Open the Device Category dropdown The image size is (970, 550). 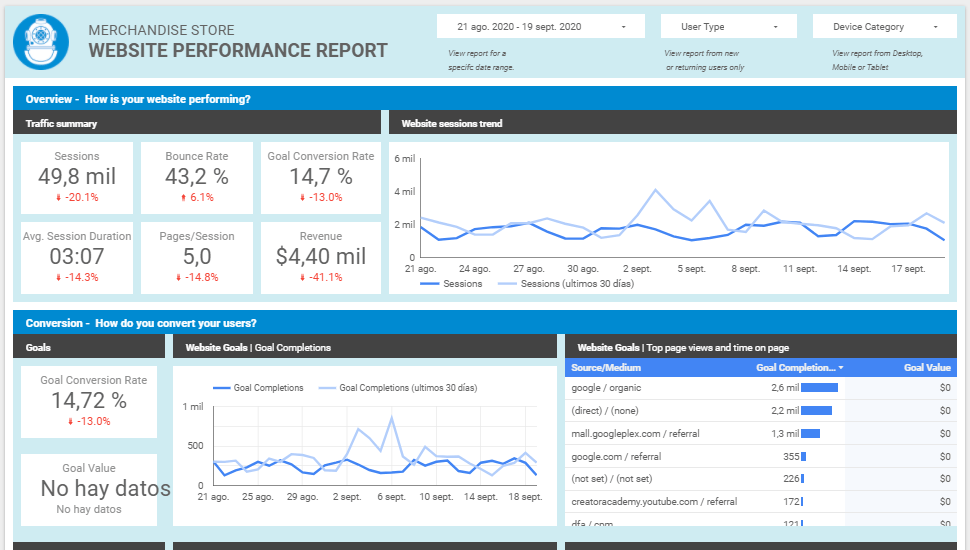pyautogui.click(x=885, y=27)
